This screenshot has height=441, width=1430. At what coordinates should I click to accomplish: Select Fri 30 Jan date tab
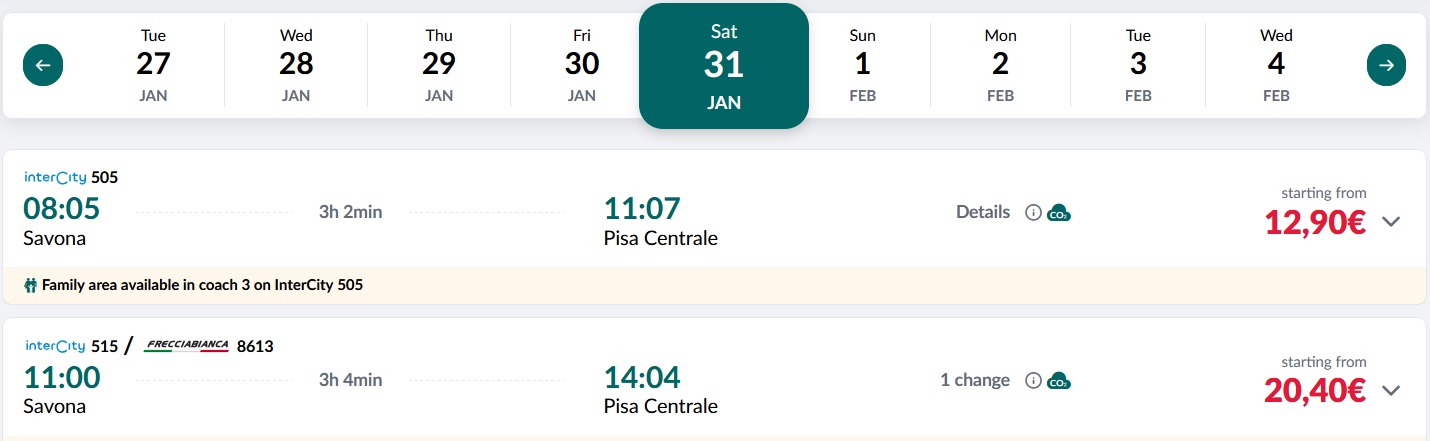582,66
